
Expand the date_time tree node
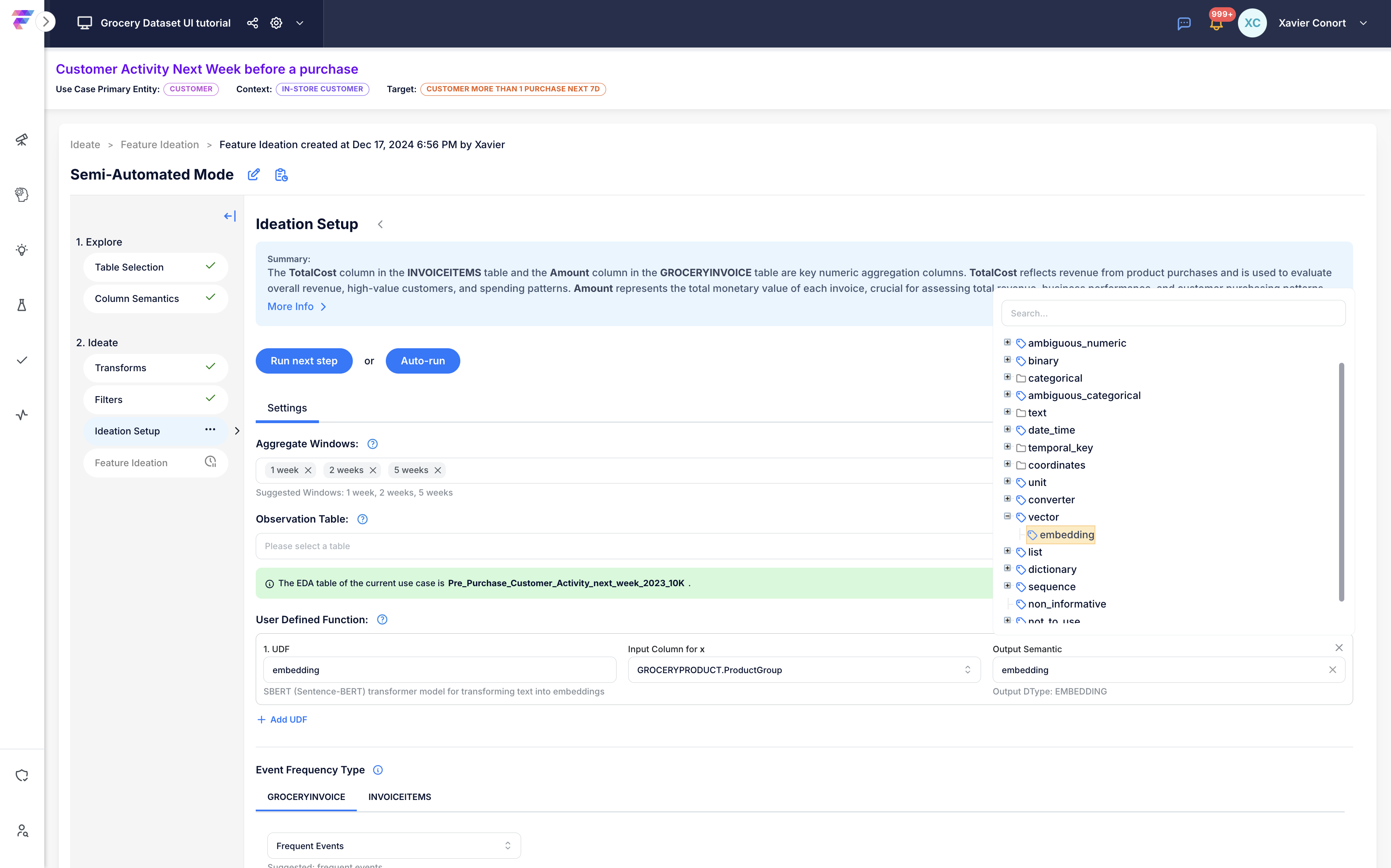click(x=1008, y=429)
